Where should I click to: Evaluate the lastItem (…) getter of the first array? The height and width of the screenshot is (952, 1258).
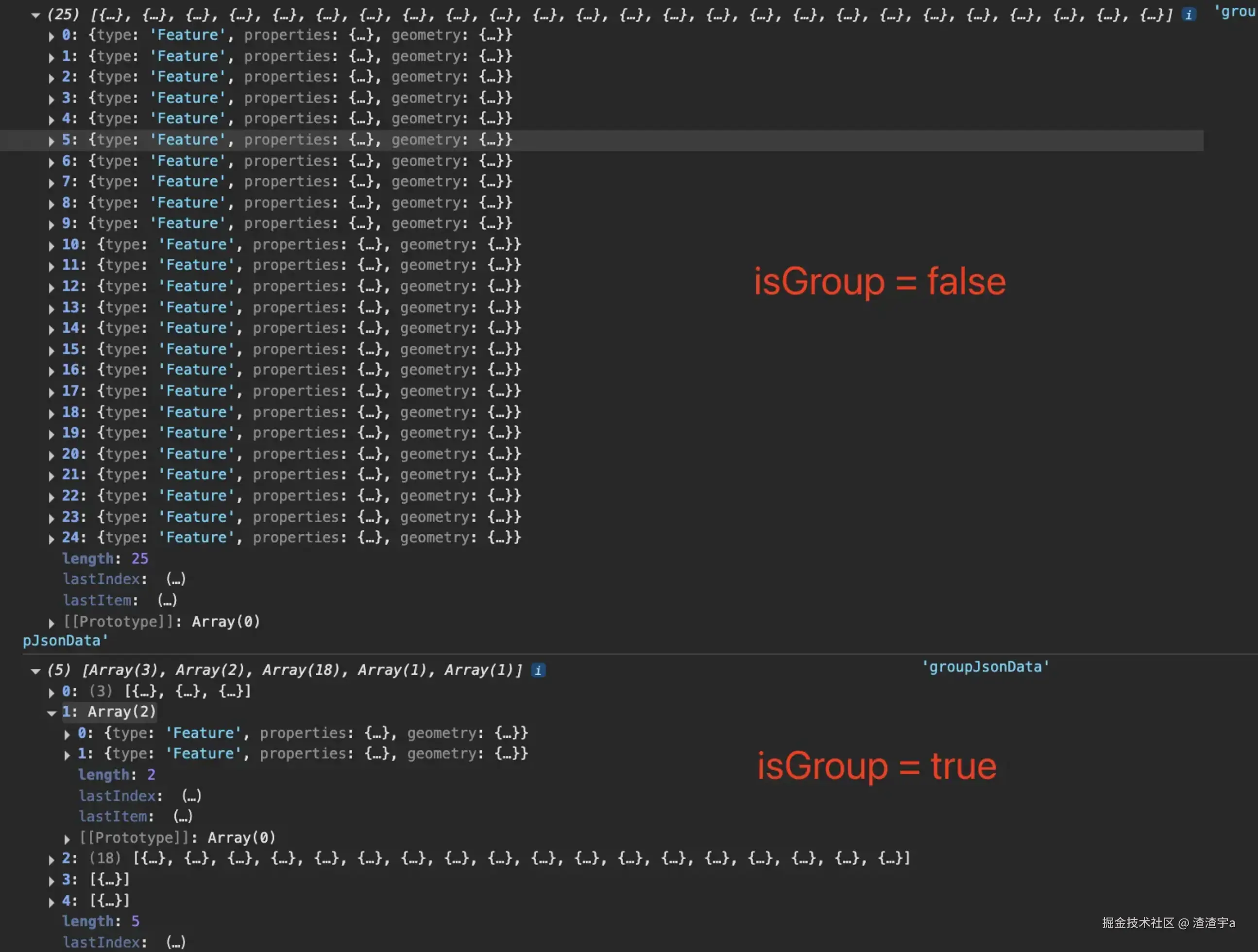point(167,600)
